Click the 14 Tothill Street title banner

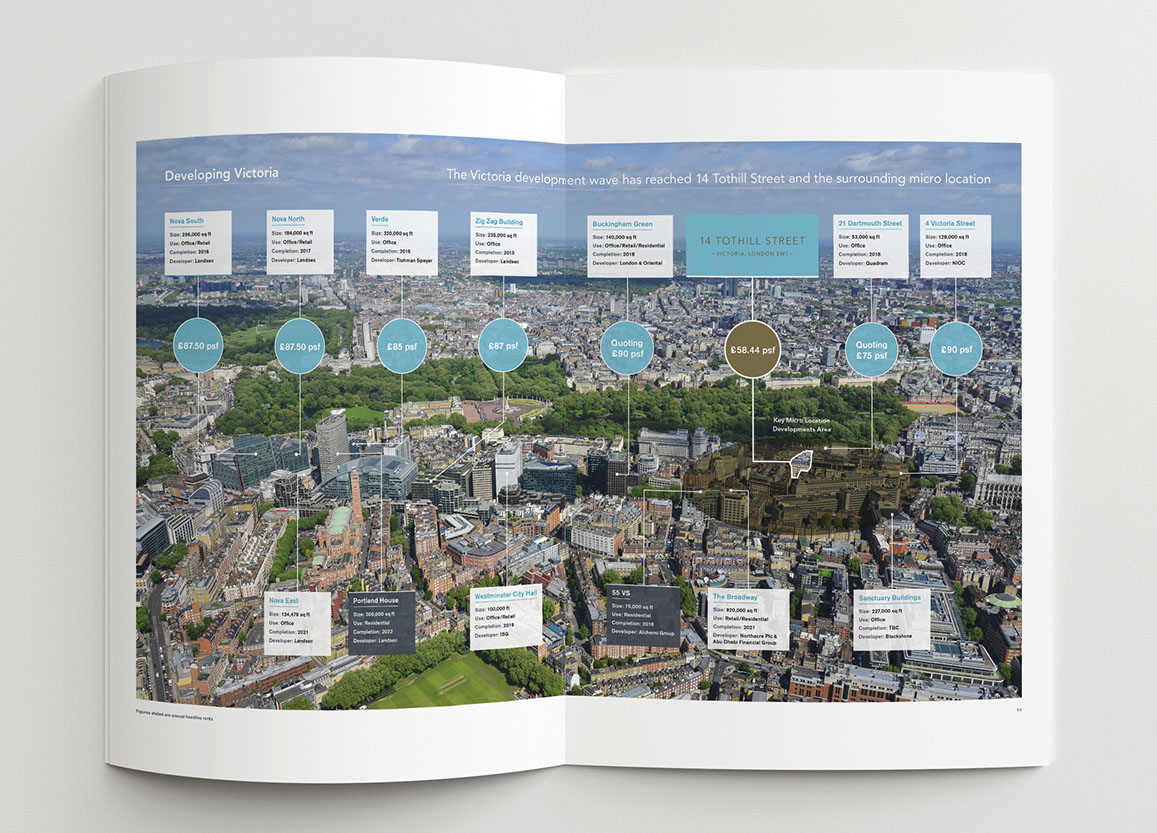[752, 244]
